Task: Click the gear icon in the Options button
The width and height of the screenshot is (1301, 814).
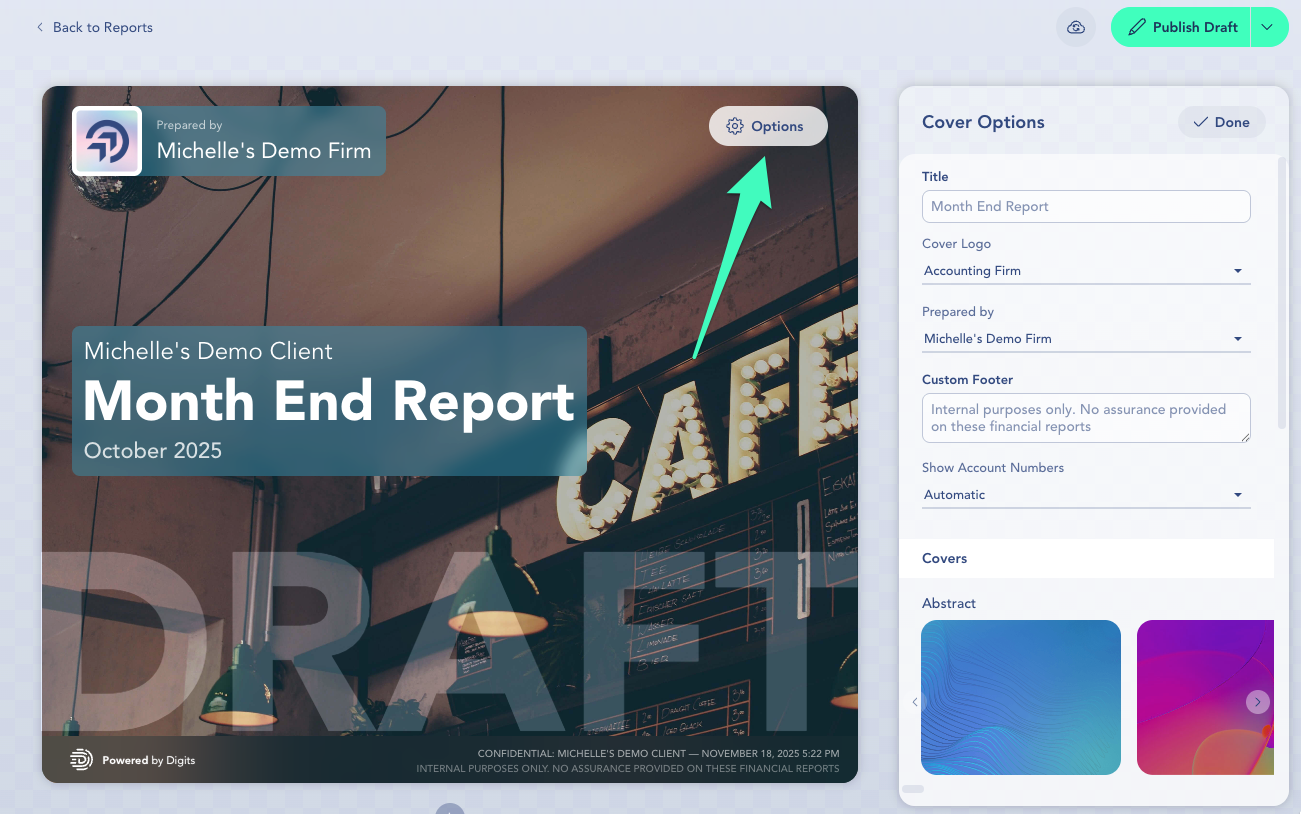Action: 735,126
